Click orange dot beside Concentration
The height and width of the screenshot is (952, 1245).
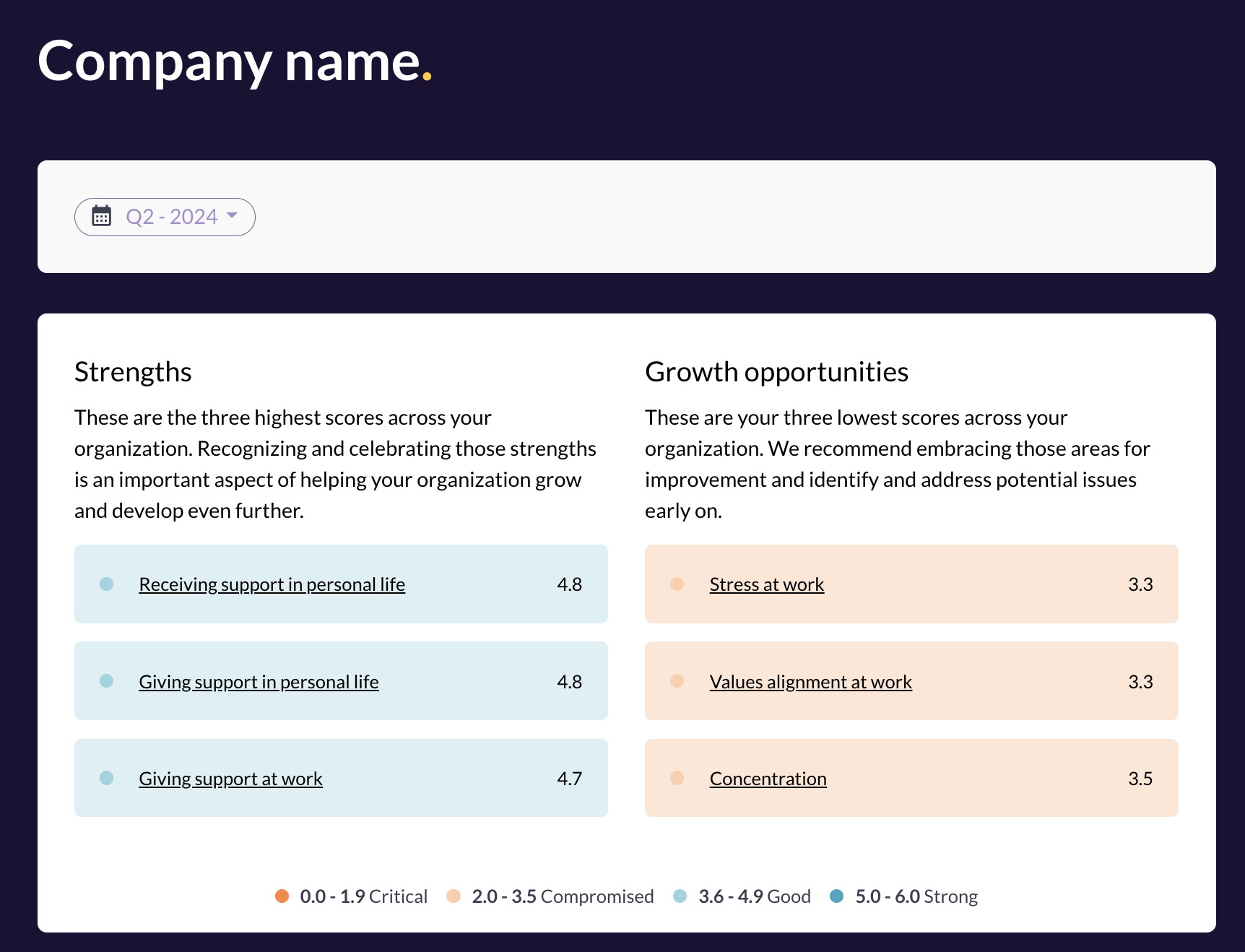pyautogui.click(x=677, y=778)
